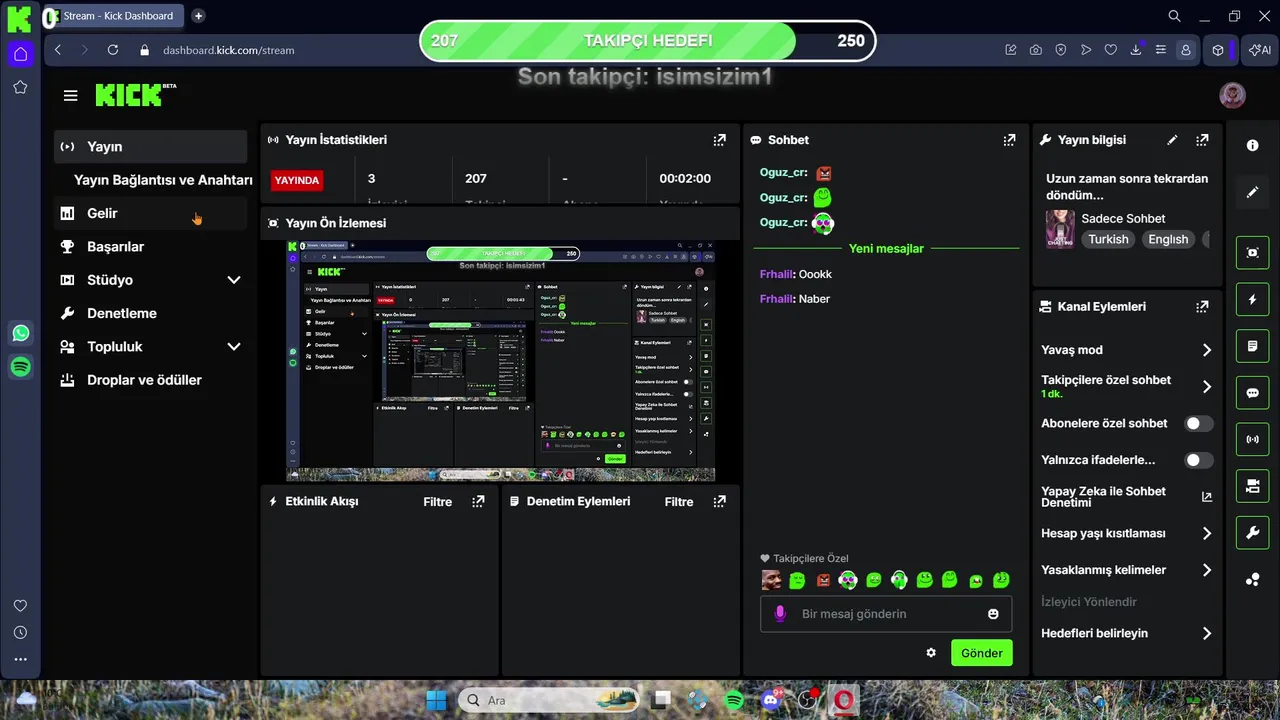Pop out the Etkinlik Akışı panel

[478, 501]
